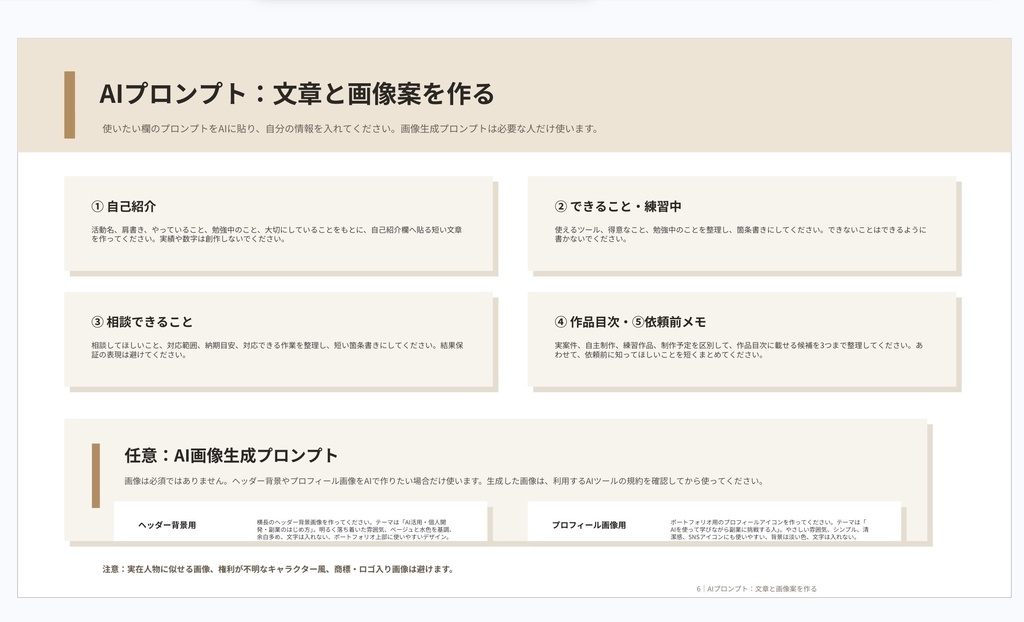Image resolution: width=1024 pixels, height=622 pixels.
Task: Click the '① 自己紹介' card heading
Action: [123, 206]
